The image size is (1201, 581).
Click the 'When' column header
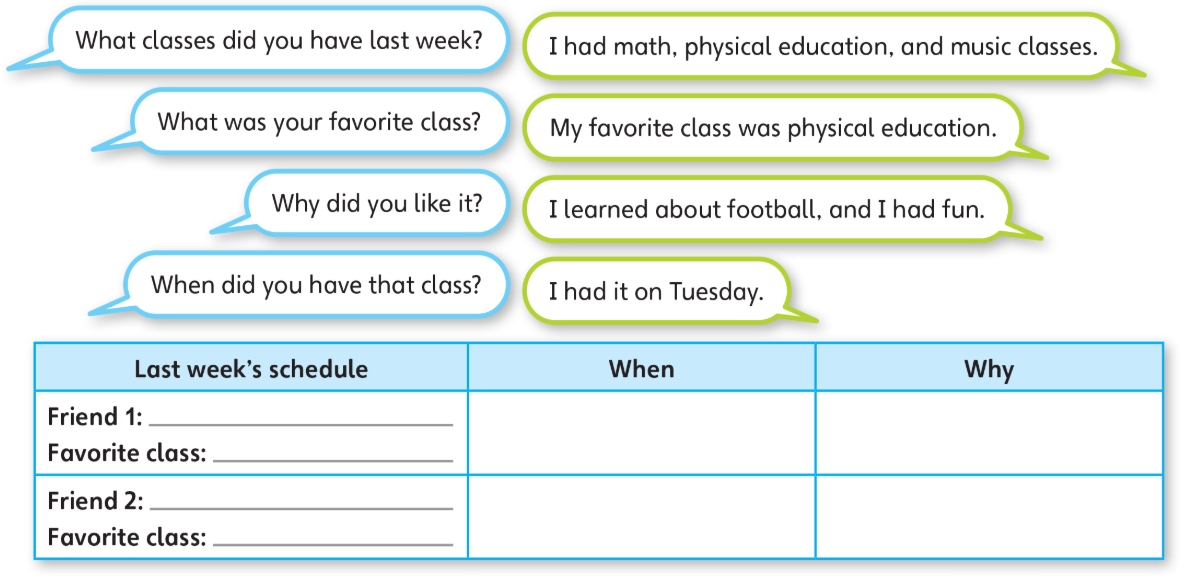click(x=642, y=368)
